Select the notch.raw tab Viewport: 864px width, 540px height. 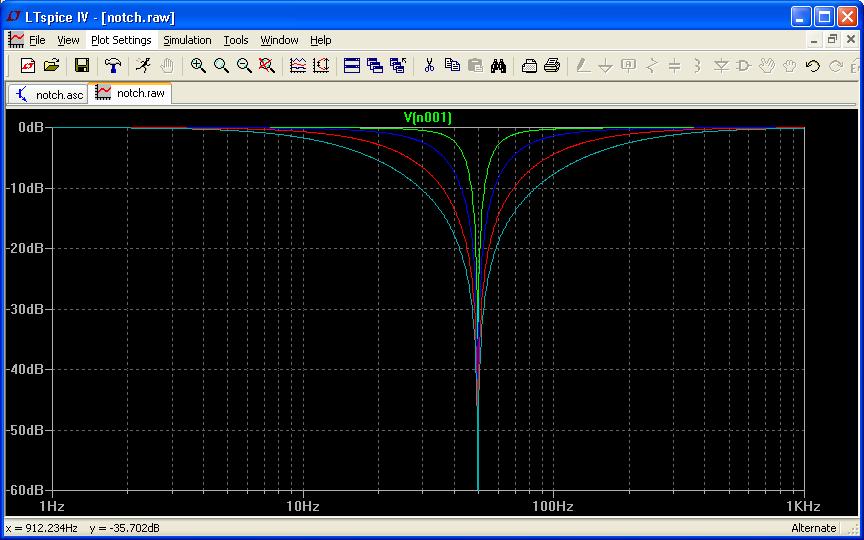tap(131, 93)
